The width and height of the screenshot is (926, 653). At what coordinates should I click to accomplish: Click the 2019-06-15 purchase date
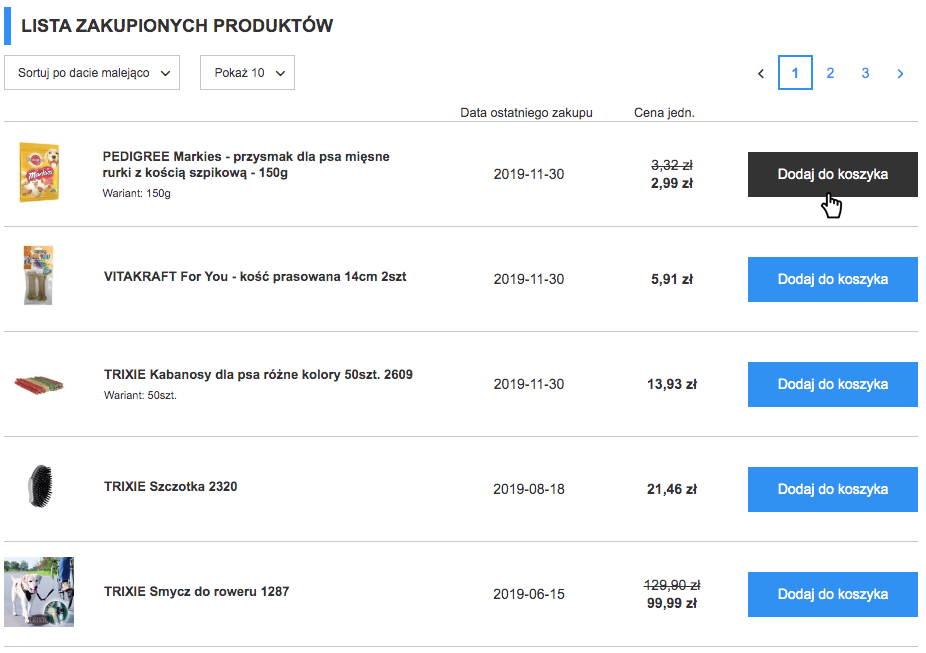(529, 595)
